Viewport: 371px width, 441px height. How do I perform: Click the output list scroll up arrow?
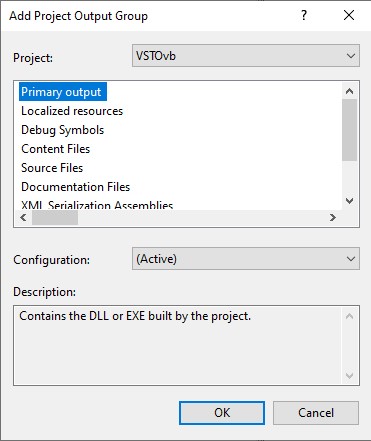(349, 91)
